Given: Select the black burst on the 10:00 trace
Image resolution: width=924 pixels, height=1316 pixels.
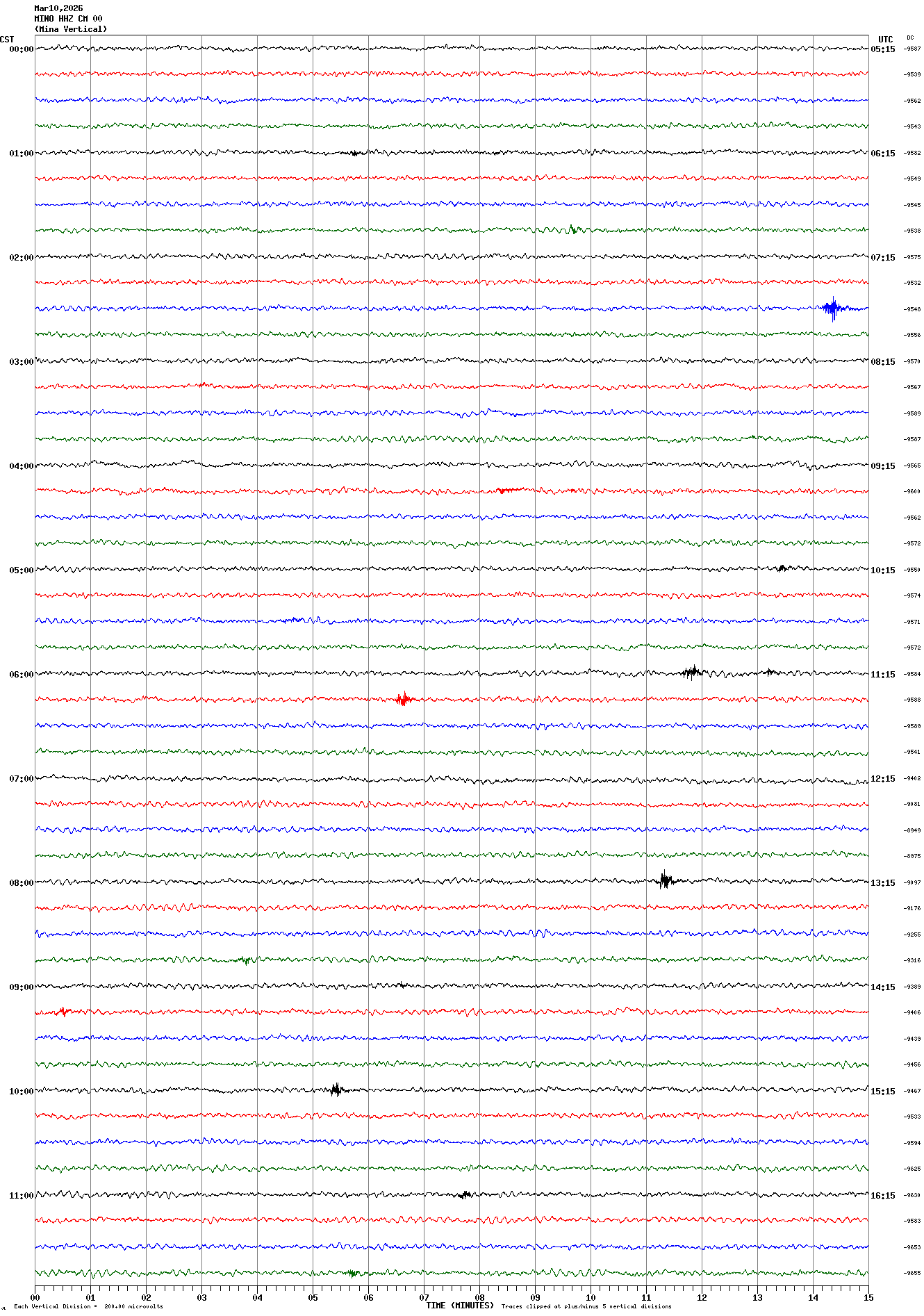Looking at the screenshot, I should (336, 1089).
